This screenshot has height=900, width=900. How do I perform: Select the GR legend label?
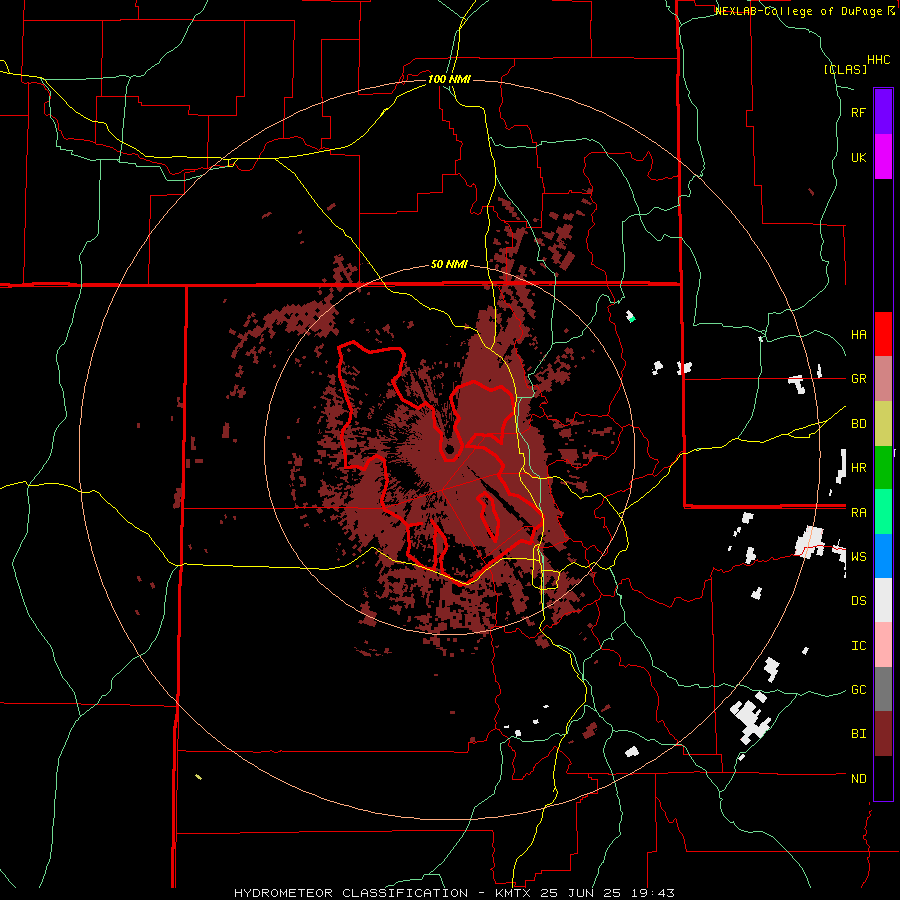click(858, 379)
